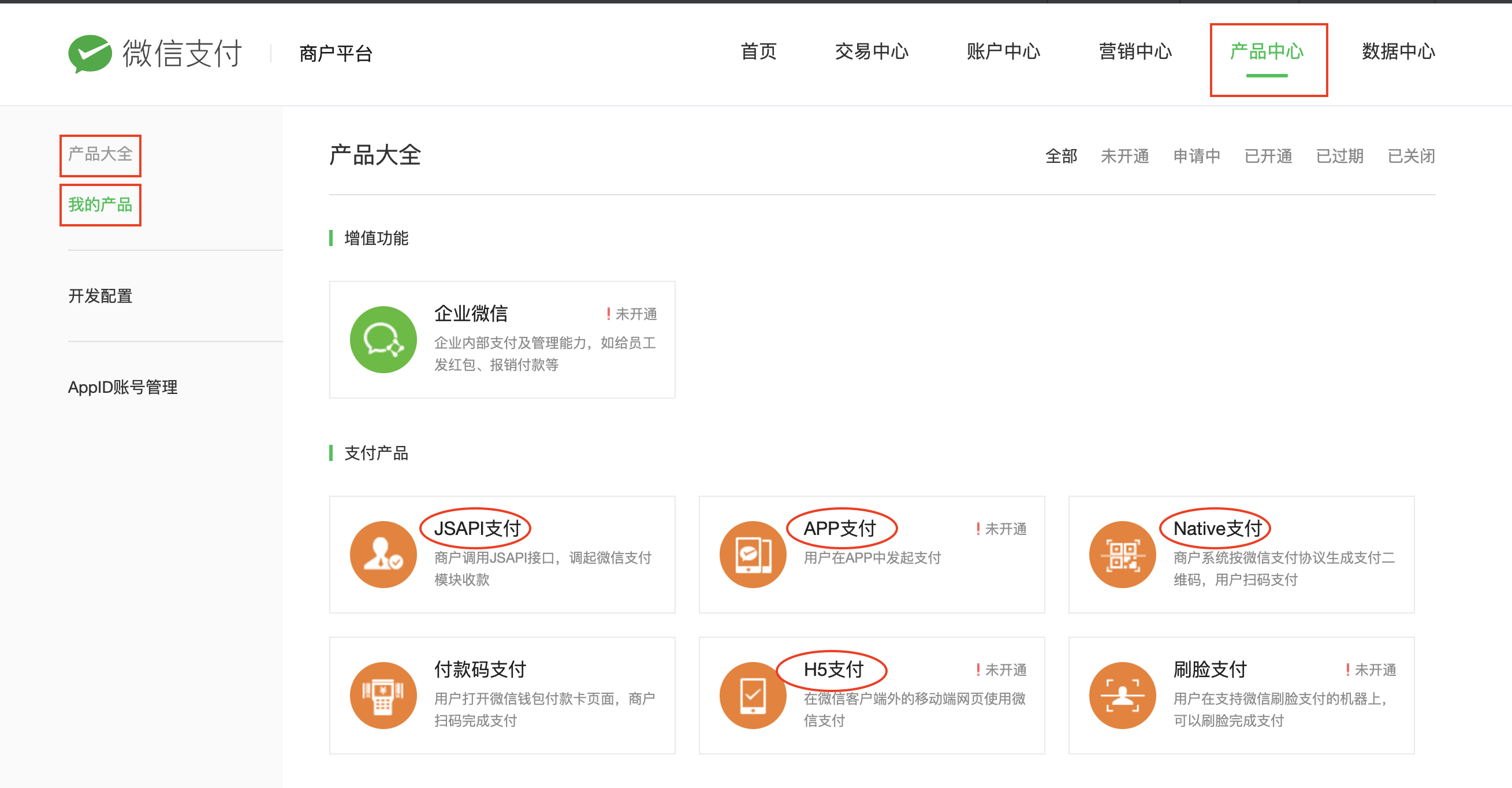
Task: Click the 在微信客户端外的移动端网页 description text
Action: pos(914,709)
